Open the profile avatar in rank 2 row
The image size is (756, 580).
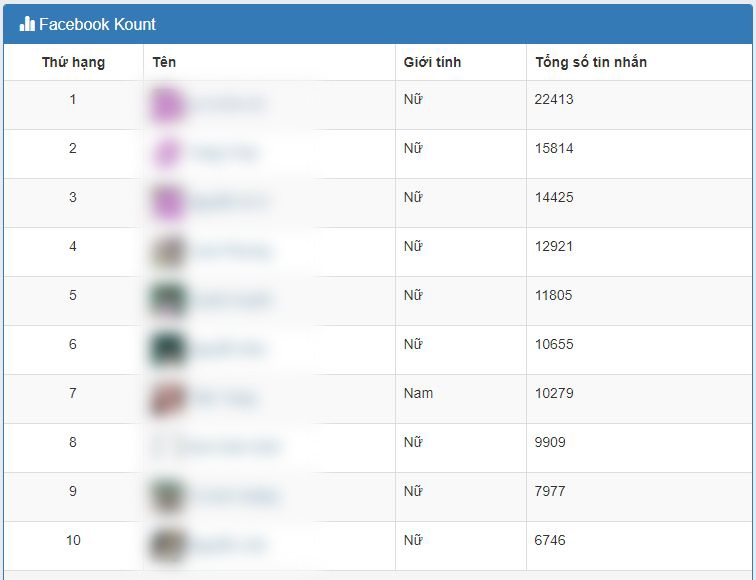(x=167, y=154)
